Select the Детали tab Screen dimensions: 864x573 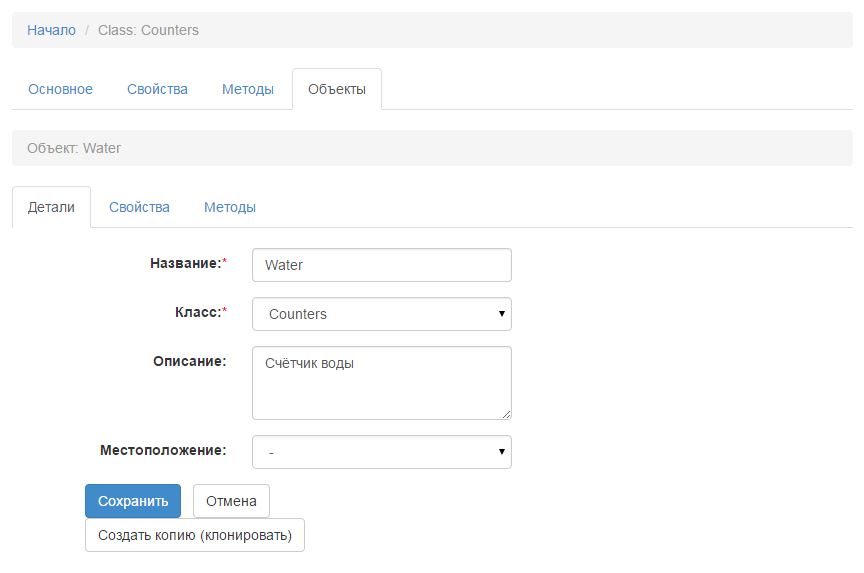point(51,207)
